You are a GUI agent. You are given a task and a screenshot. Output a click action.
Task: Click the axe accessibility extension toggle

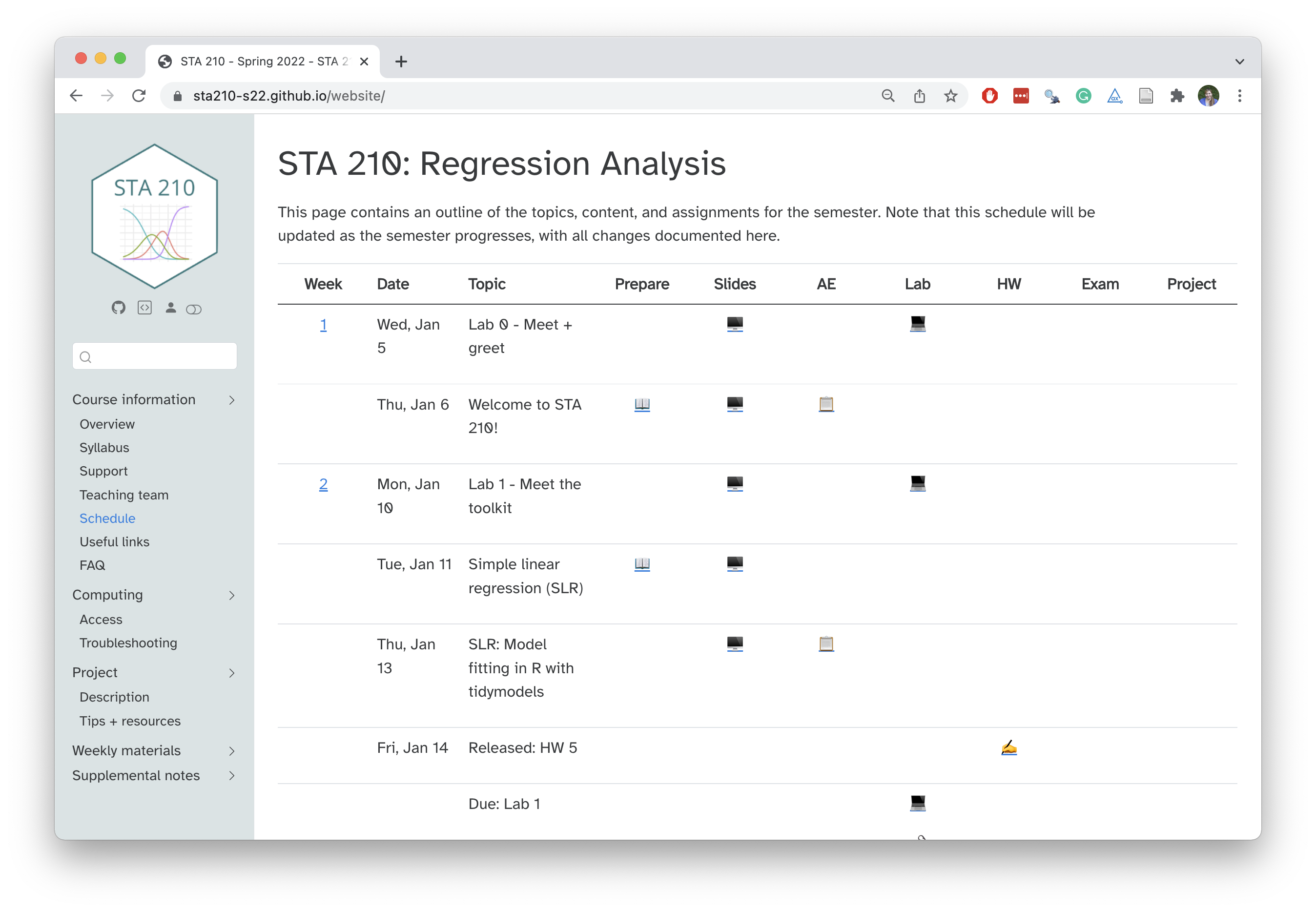(x=1114, y=96)
